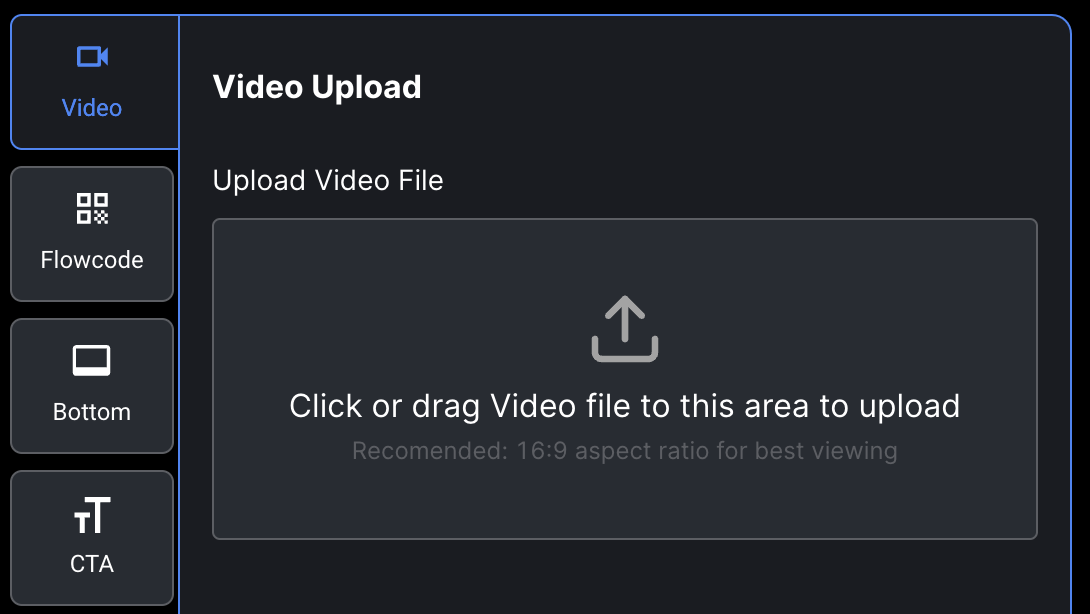Switch to the Bottom tab label
This screenshot has height=614, width=1090.
pyautogui.click(x=92, y=412)
